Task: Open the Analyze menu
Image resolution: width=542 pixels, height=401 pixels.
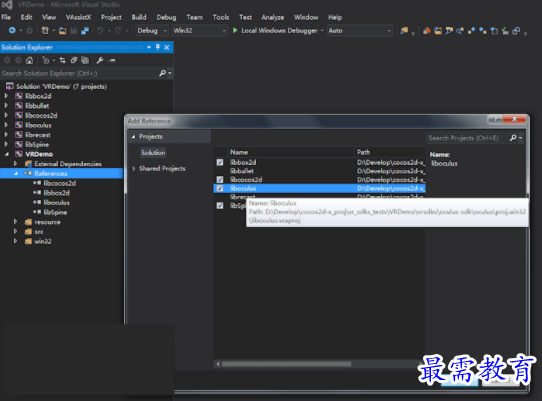Action: pyautogui.click(x=273, y=17)
